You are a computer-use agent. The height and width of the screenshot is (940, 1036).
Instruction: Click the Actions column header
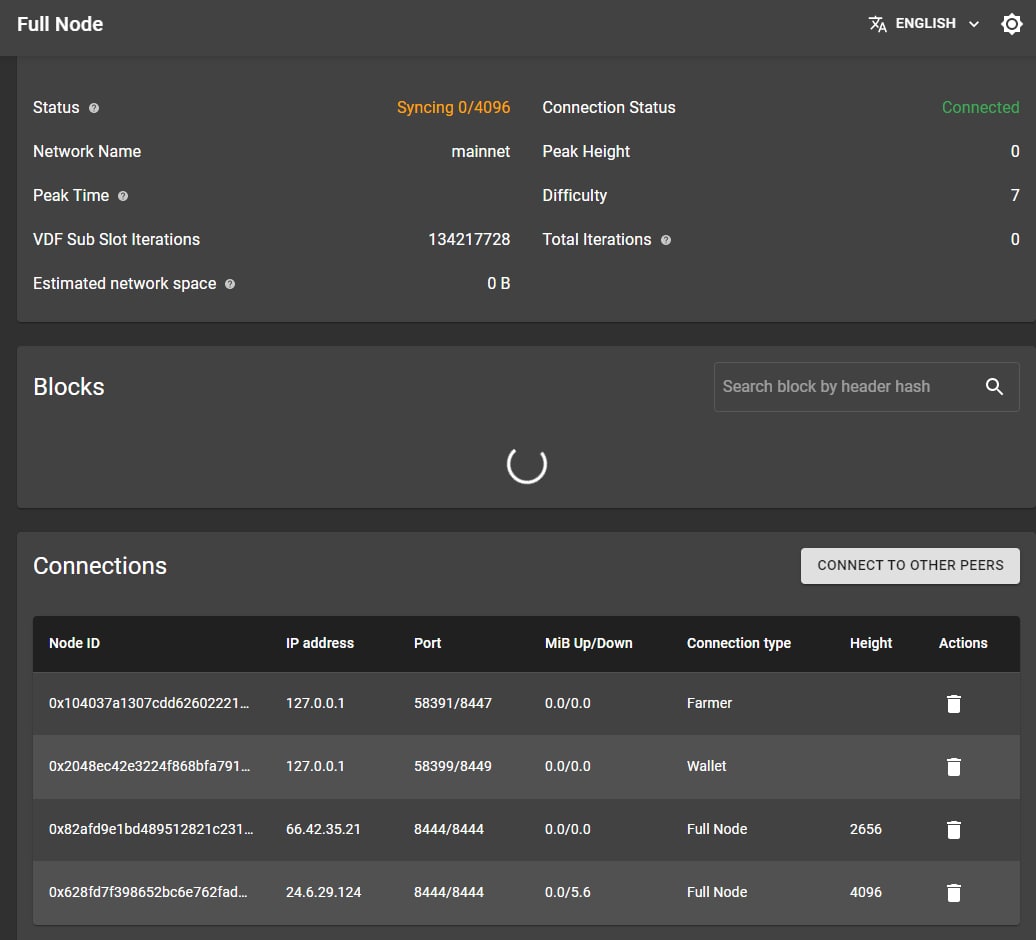point(963,643)
